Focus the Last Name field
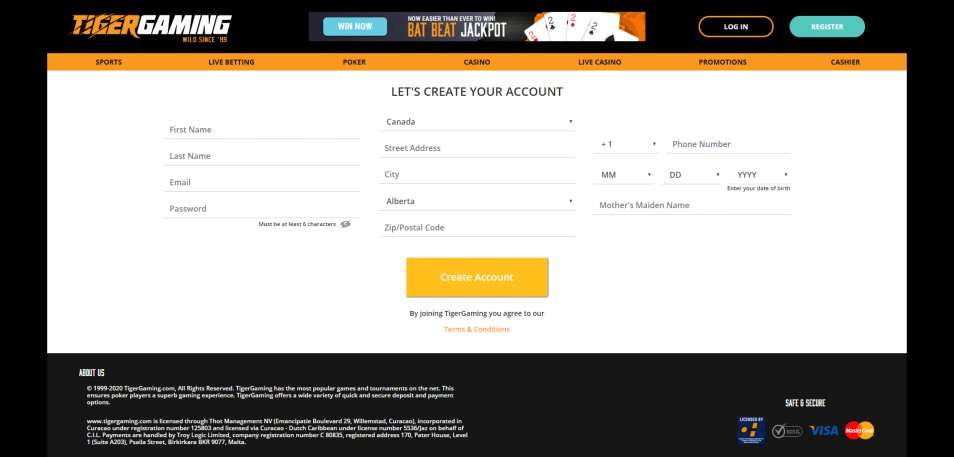Screen dimensions: 954x457 [x=262, y=156]
